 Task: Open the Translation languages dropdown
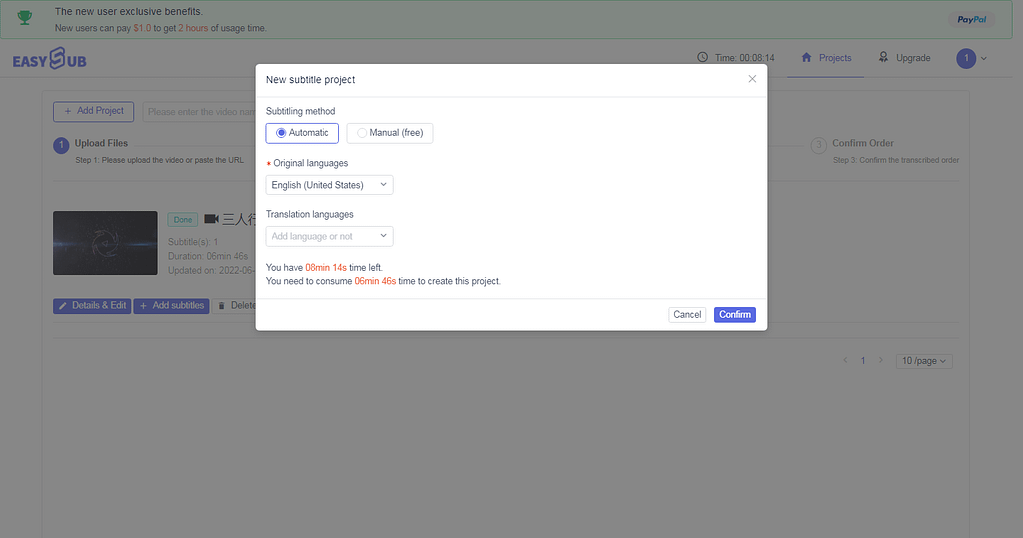pos(329,236)
